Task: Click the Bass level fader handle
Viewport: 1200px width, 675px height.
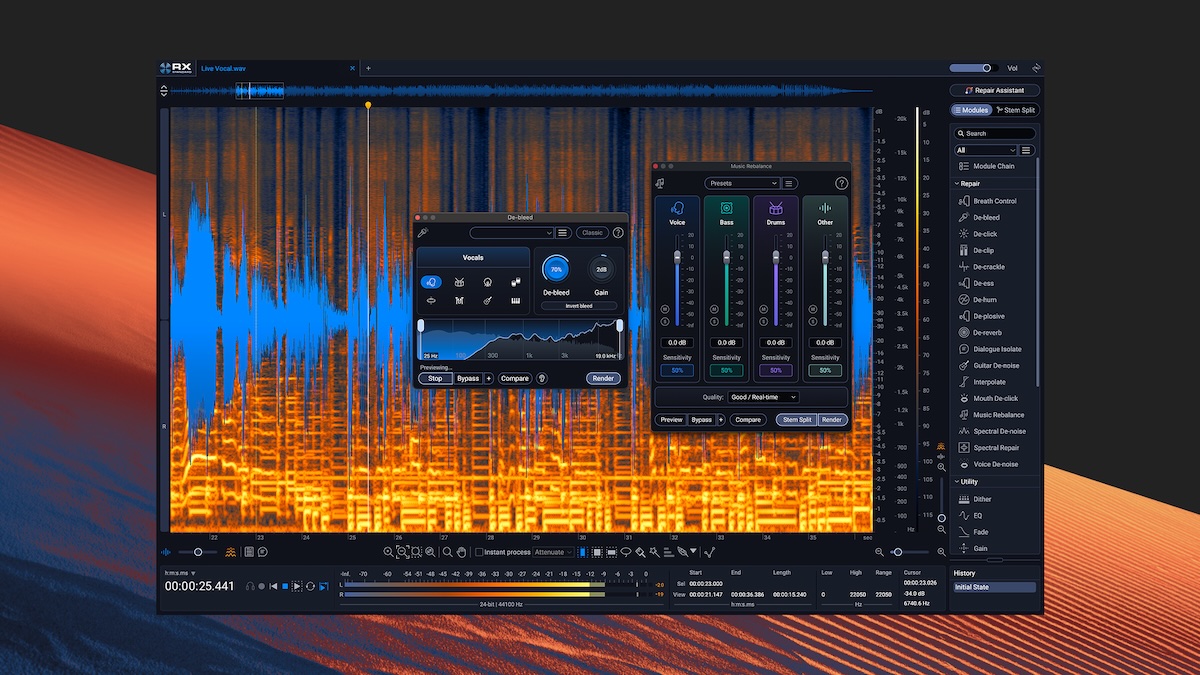Action: pos(726,257)
